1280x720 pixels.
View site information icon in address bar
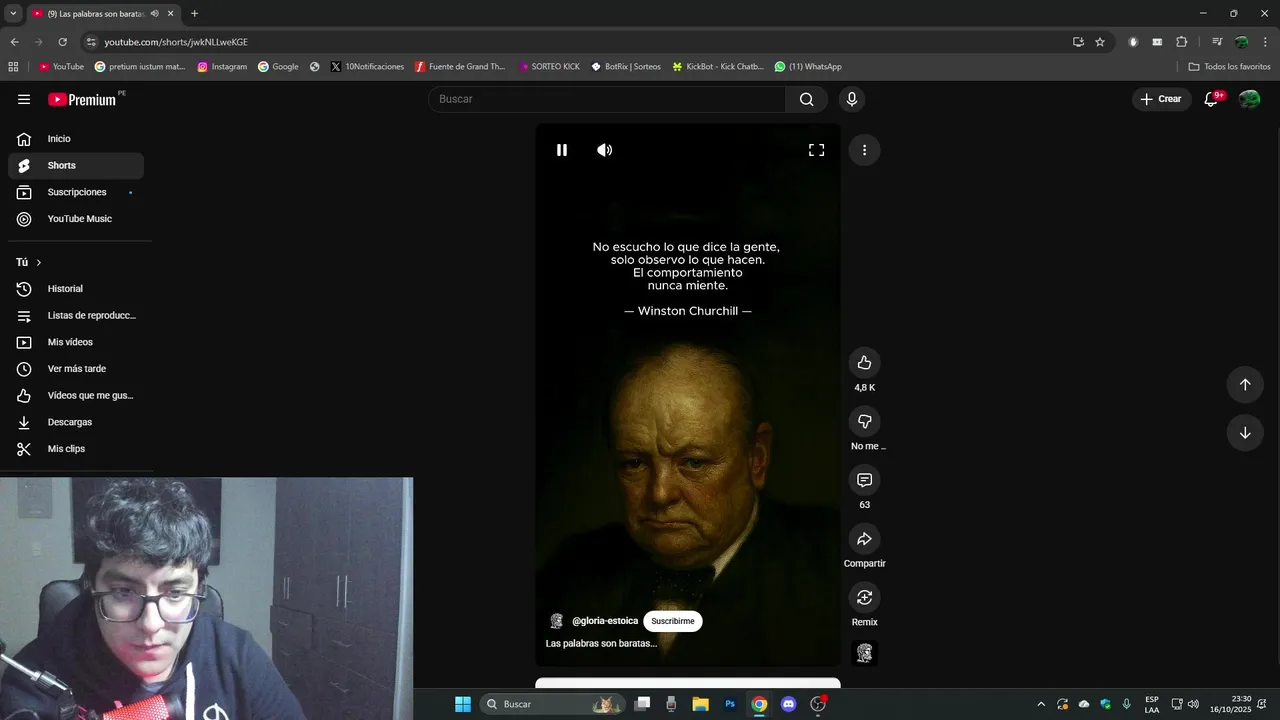(x=91, y=42)
